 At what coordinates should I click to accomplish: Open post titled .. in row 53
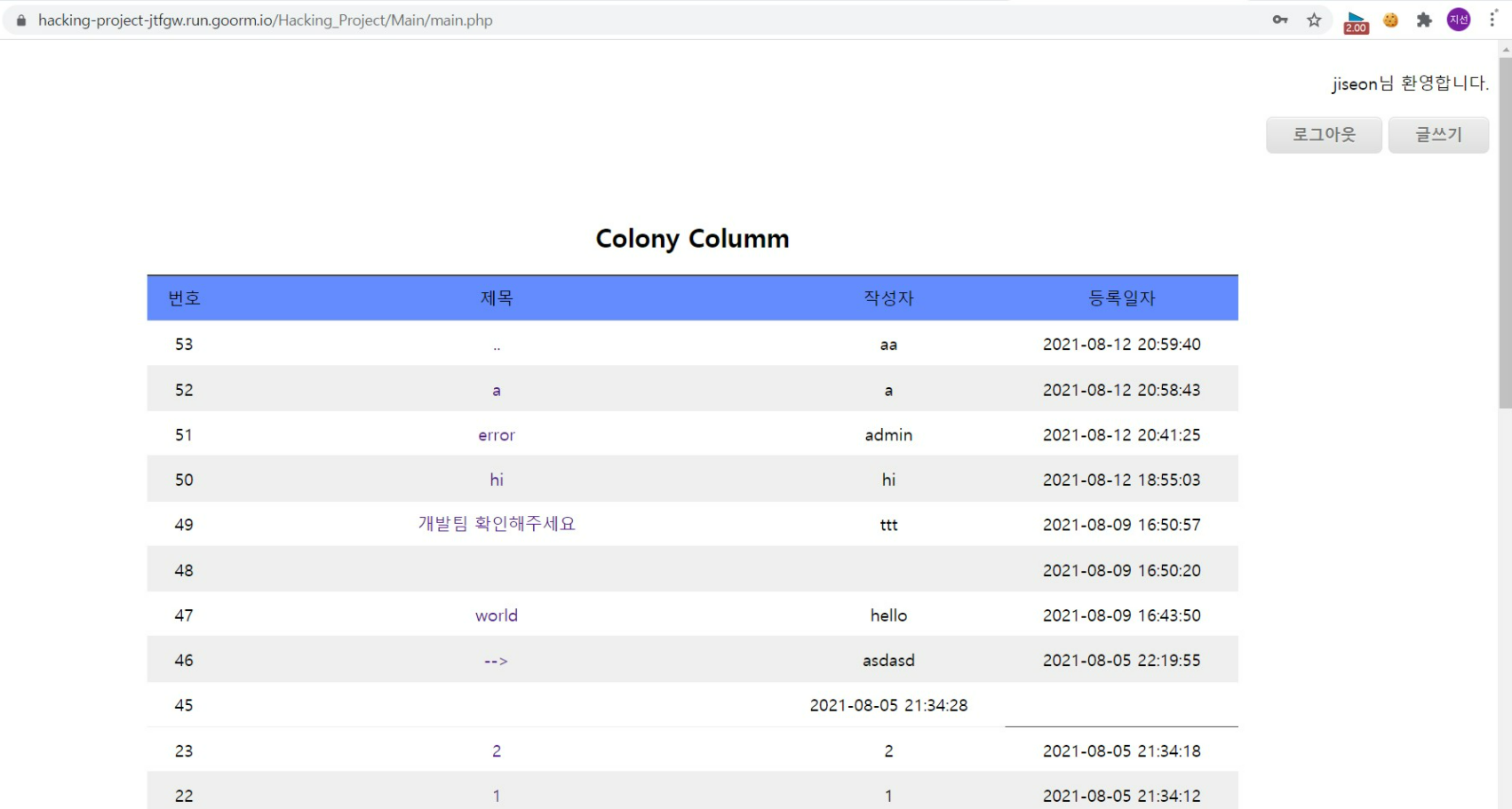click(497, 346)
